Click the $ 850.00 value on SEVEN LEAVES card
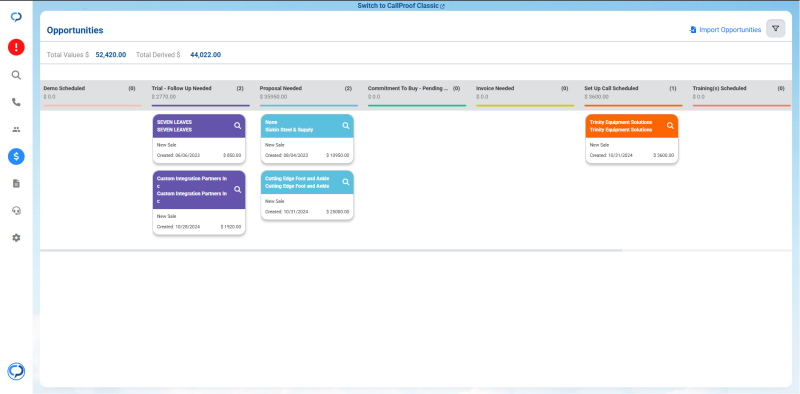This screenshot has height=394, width=800. coord(232,155)
